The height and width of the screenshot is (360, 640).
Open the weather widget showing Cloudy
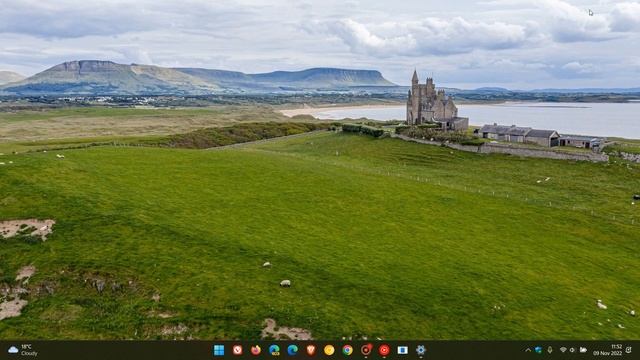(23, 350)
